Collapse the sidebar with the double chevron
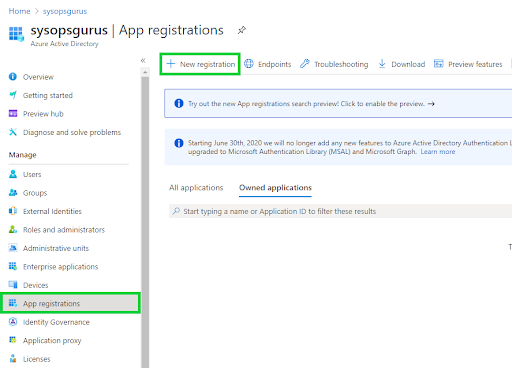Image resolution: width=512 pixels, height=368 pixels. point(143,60)
